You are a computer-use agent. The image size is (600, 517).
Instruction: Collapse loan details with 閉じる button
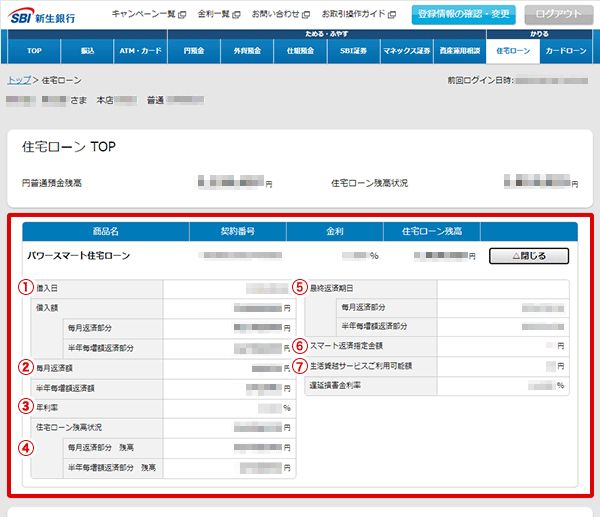528,256
